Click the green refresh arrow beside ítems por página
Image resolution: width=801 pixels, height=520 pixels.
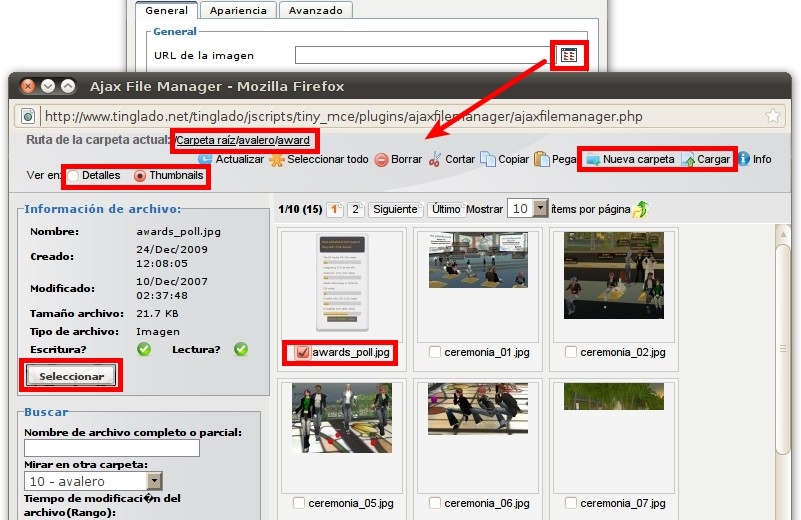(x=641, y=209)
